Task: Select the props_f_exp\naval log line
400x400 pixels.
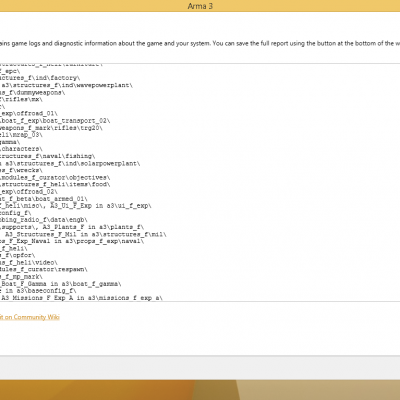Action: click(72, 241)
